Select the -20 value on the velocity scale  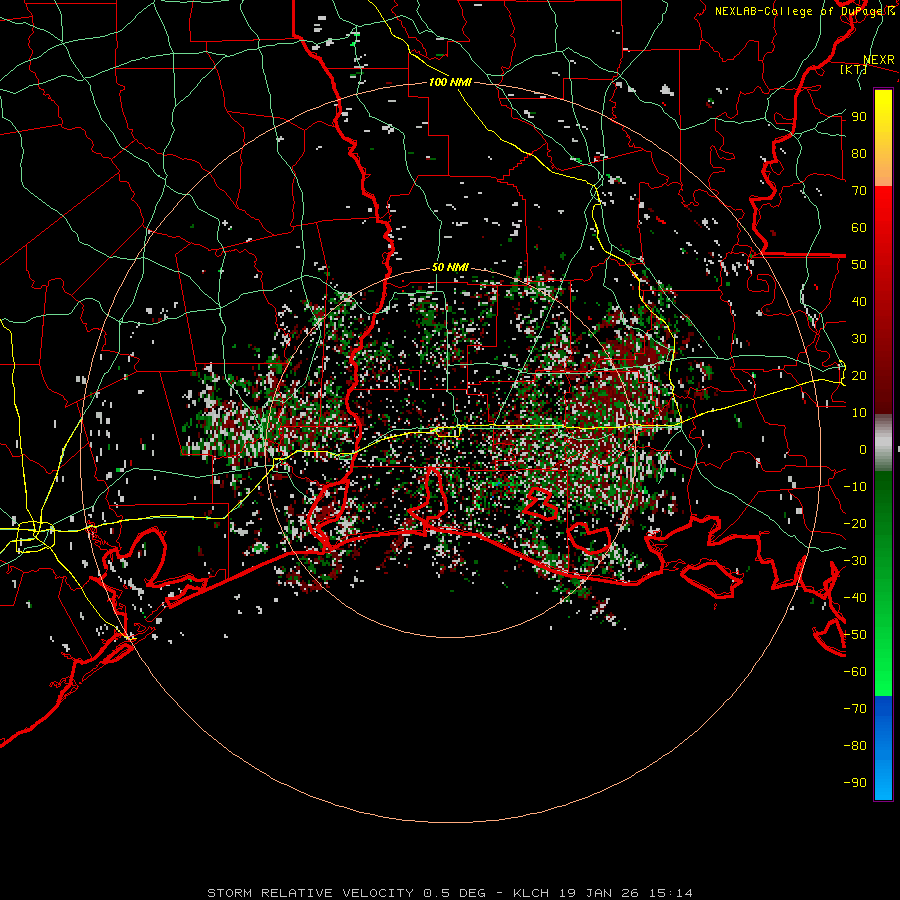(x=855, y=524)
